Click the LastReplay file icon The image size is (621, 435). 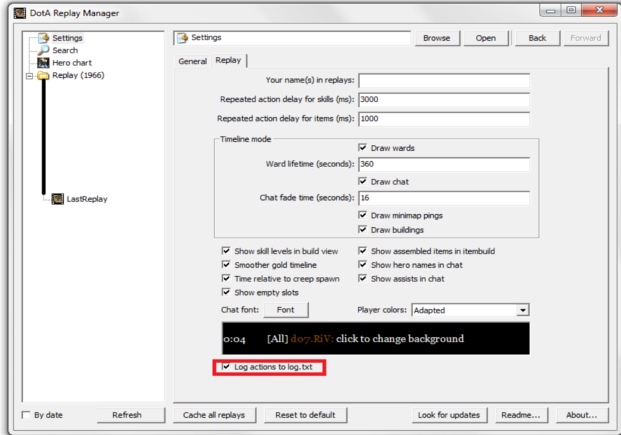point(57,199)
